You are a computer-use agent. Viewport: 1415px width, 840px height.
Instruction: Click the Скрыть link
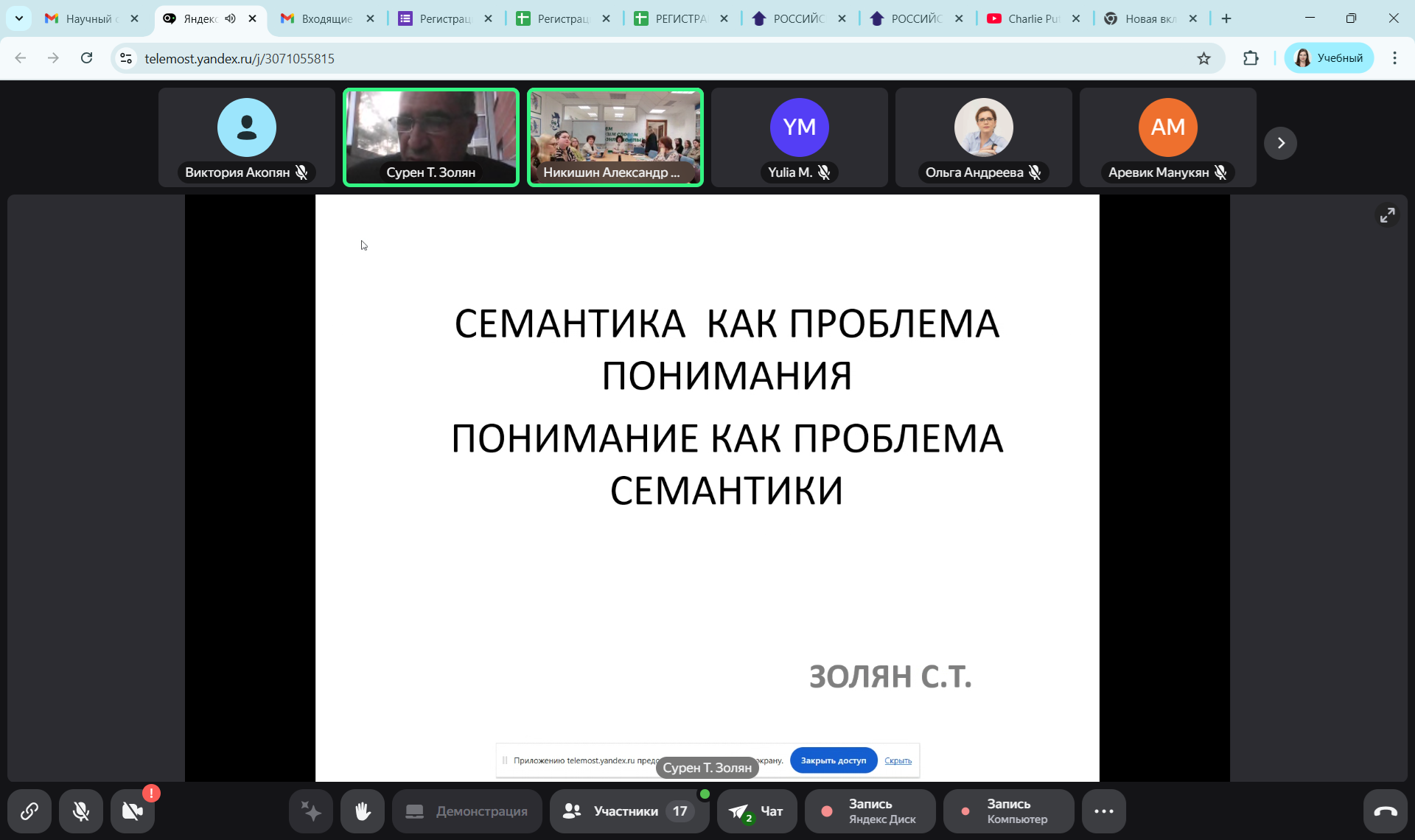point(898,760)
